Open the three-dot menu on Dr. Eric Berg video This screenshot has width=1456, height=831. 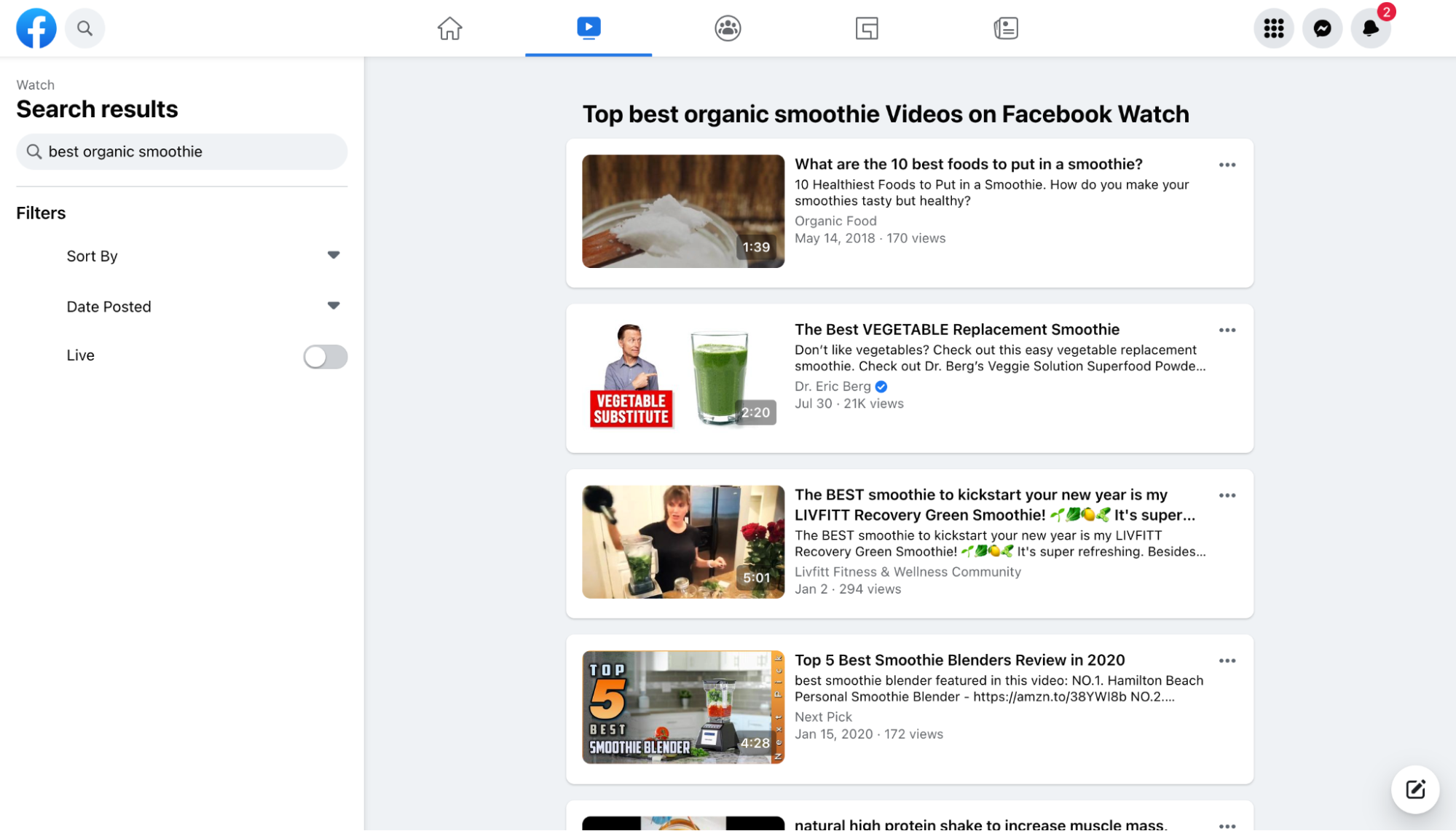[1227, 330]
